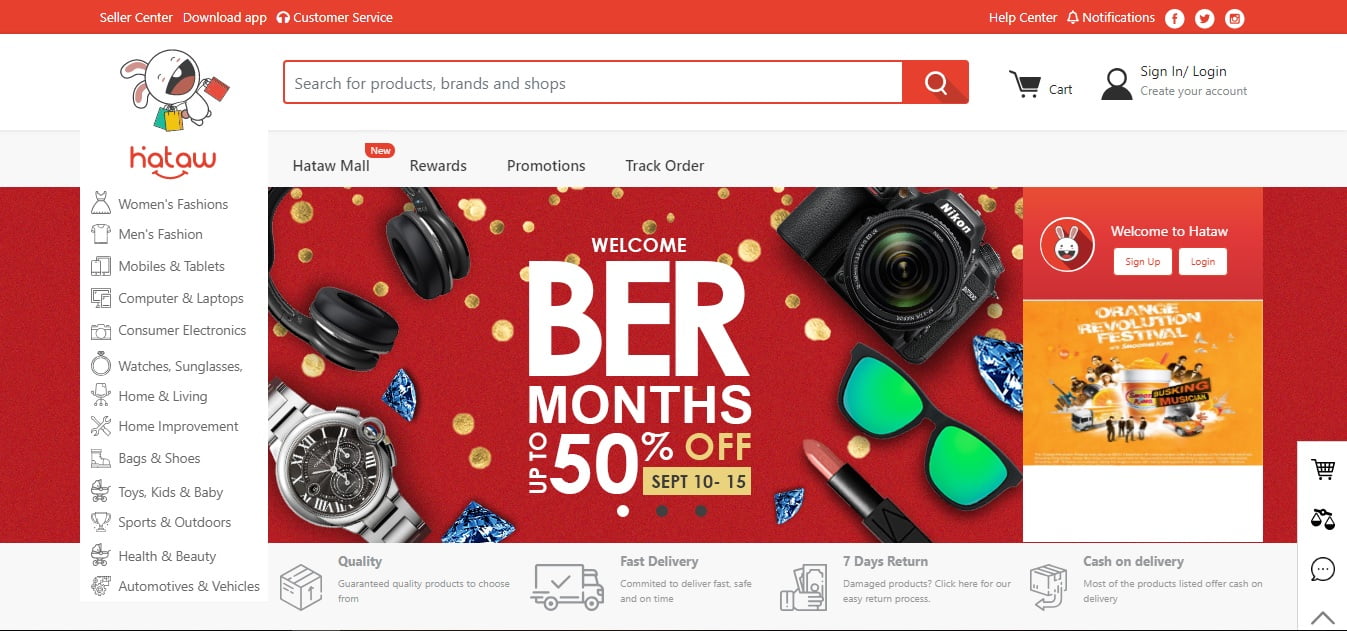Image resolution: width=1347 pixels, height=631 pixels.
Task: Open Hataw's Instagram page icon
Action: coord(1235,18)
